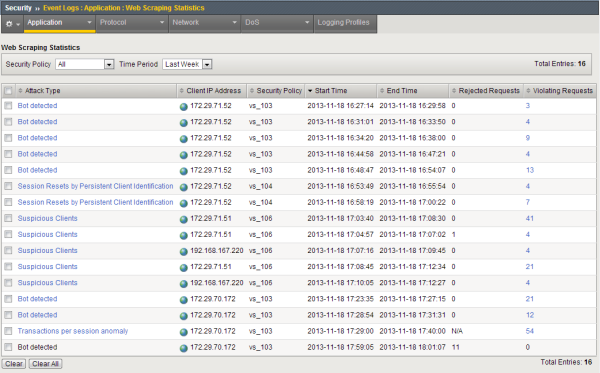Open the violating requests count 12 link

[x=530, y=315]
